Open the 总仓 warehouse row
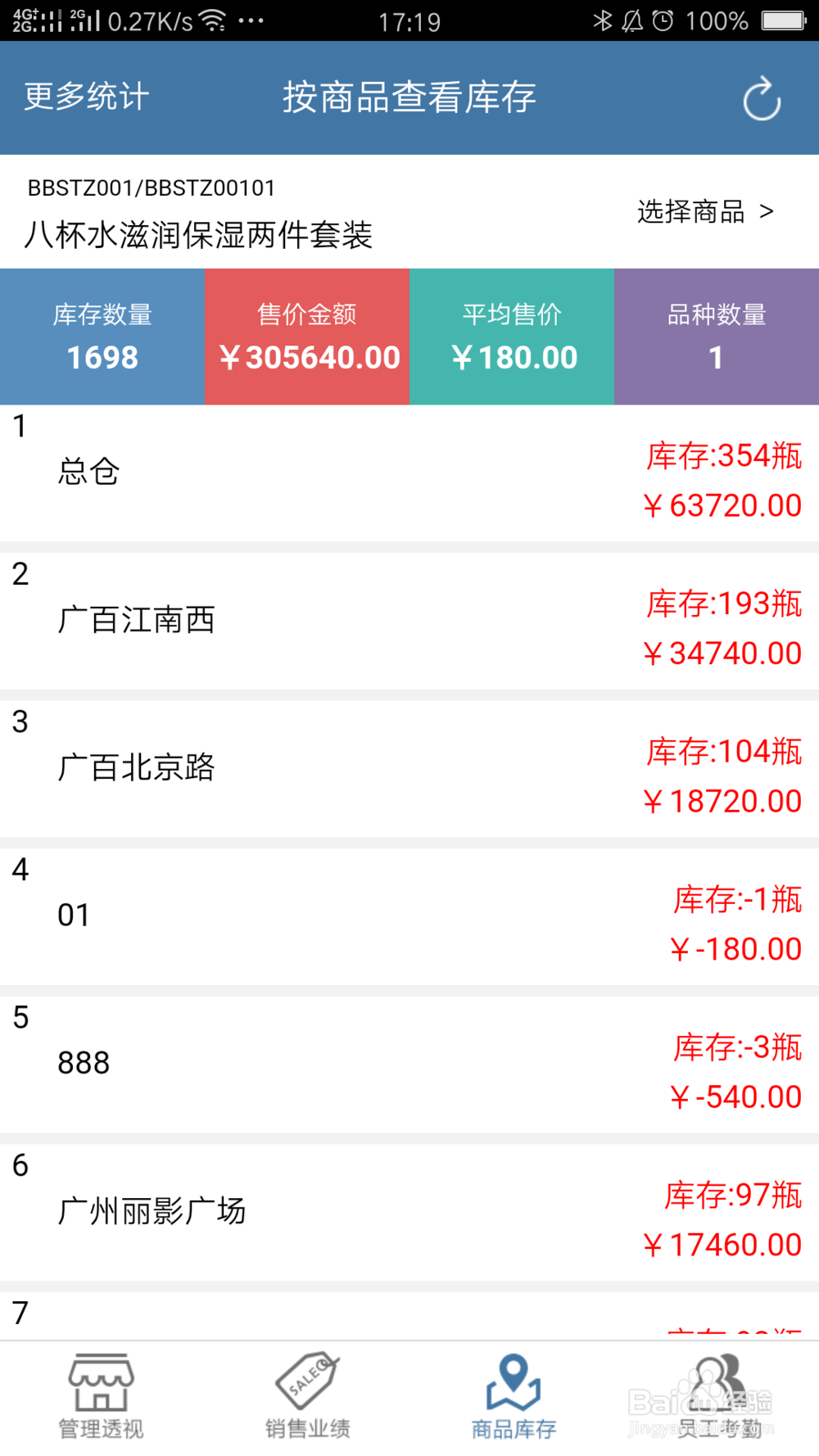819x1456 pixels. point(409,473)
